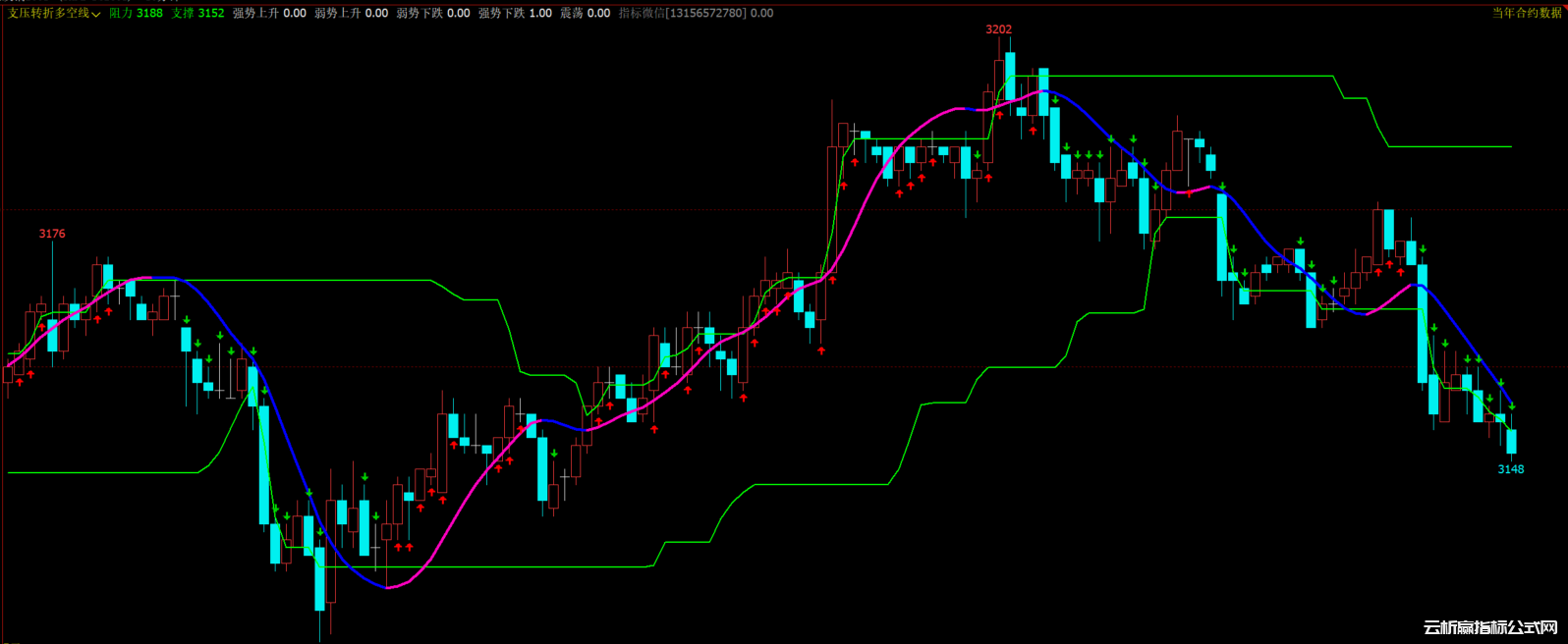
Task: Open the 支压转折多空线 indicator name dropdown
Action: coord(48,13)
